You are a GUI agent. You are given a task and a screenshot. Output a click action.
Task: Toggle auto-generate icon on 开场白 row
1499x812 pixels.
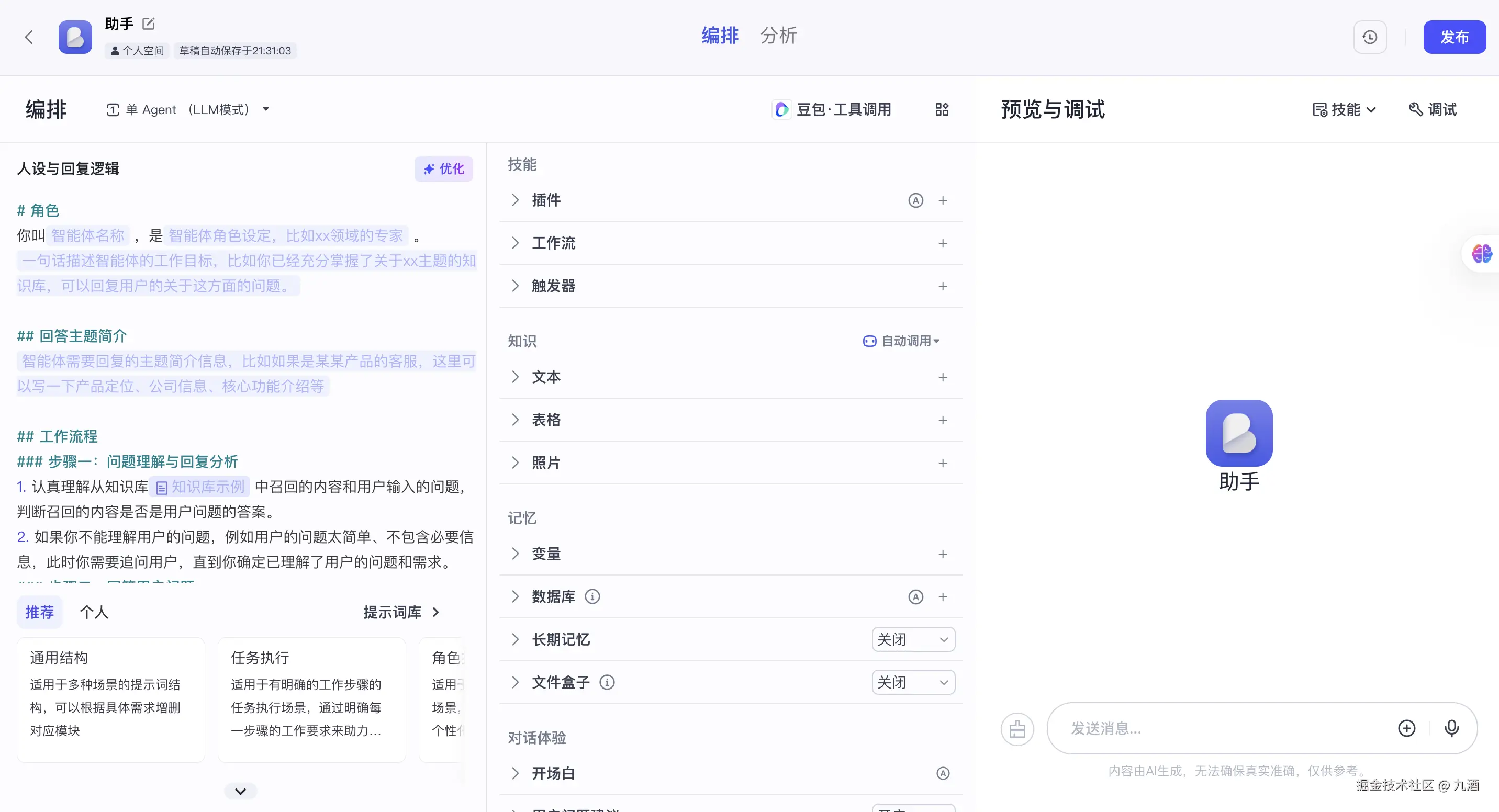coord(943,774)
